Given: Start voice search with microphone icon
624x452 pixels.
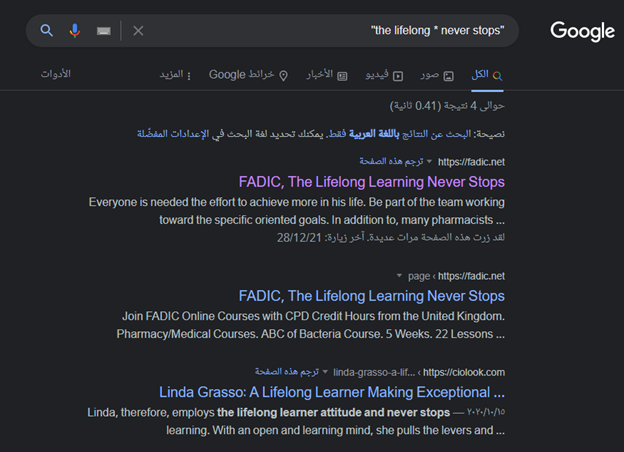Looking at the screenshot, I should [75, 31].
